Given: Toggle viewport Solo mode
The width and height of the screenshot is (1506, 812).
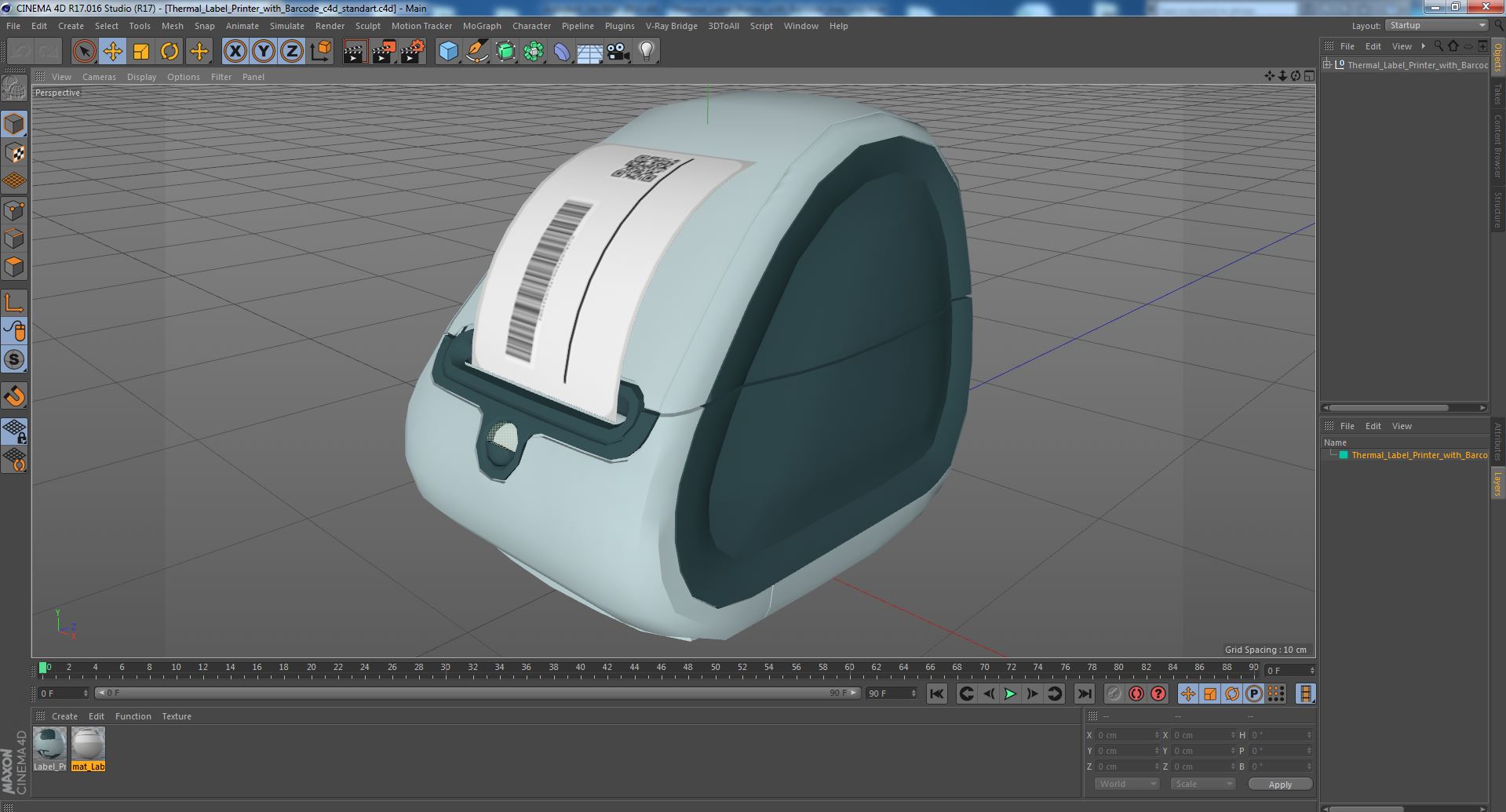Looking at the screenshot, I should tap(14, 360).
